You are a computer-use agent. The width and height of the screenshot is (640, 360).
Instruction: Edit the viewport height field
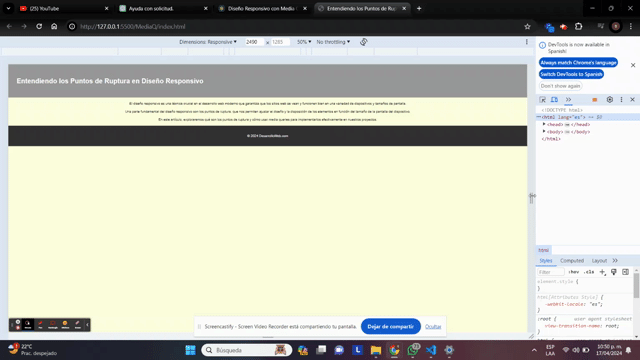(280, 42)
